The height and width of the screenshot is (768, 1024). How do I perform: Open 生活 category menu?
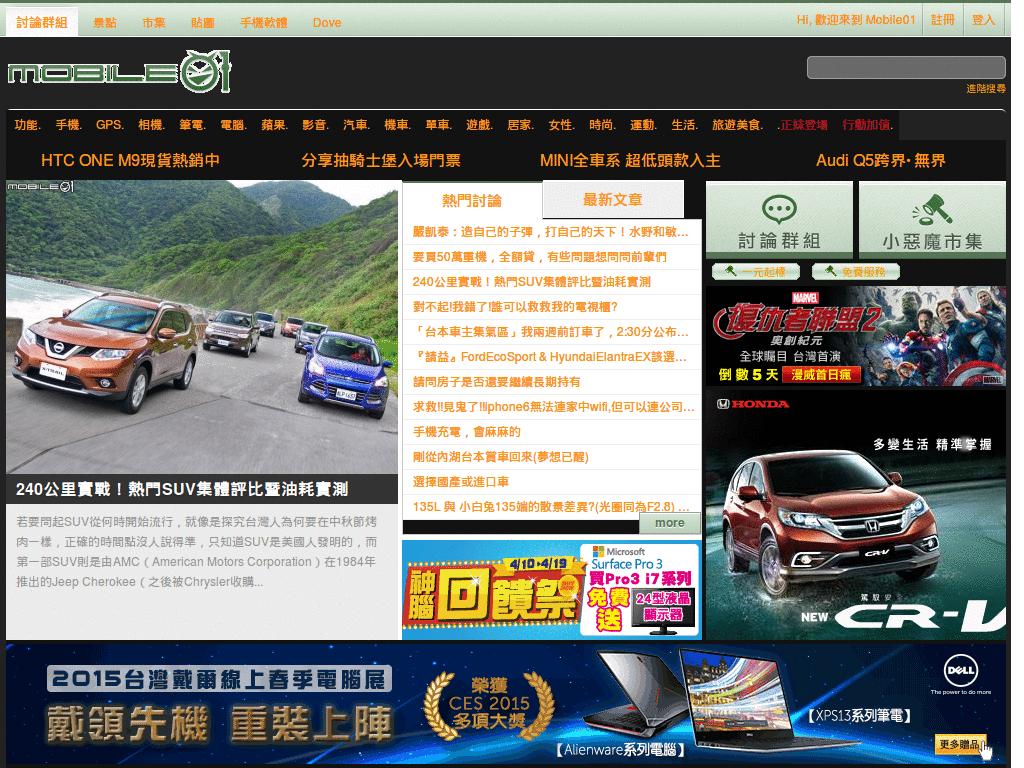[x=685, y=125]
